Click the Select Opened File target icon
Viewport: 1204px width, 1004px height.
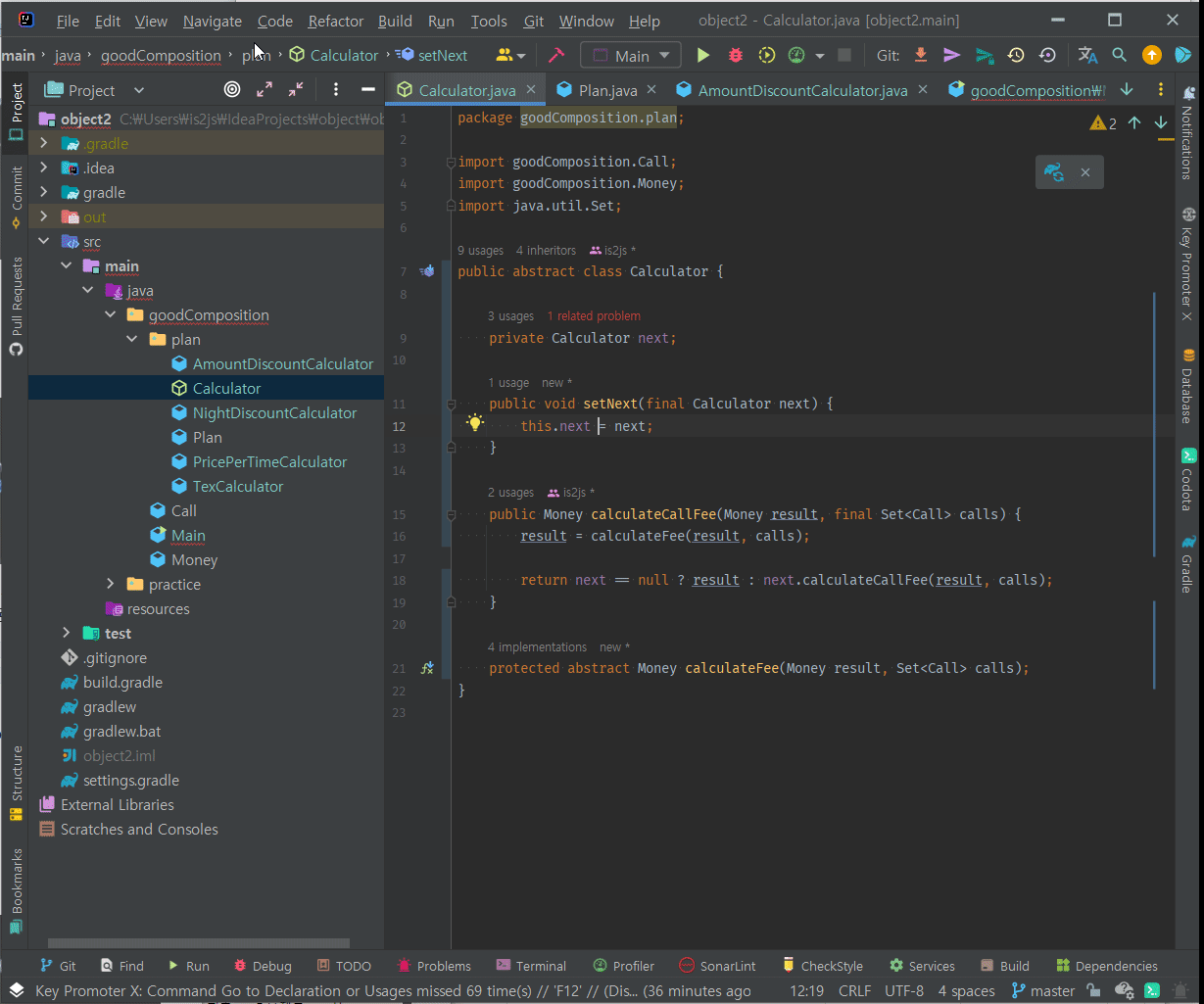232,90
